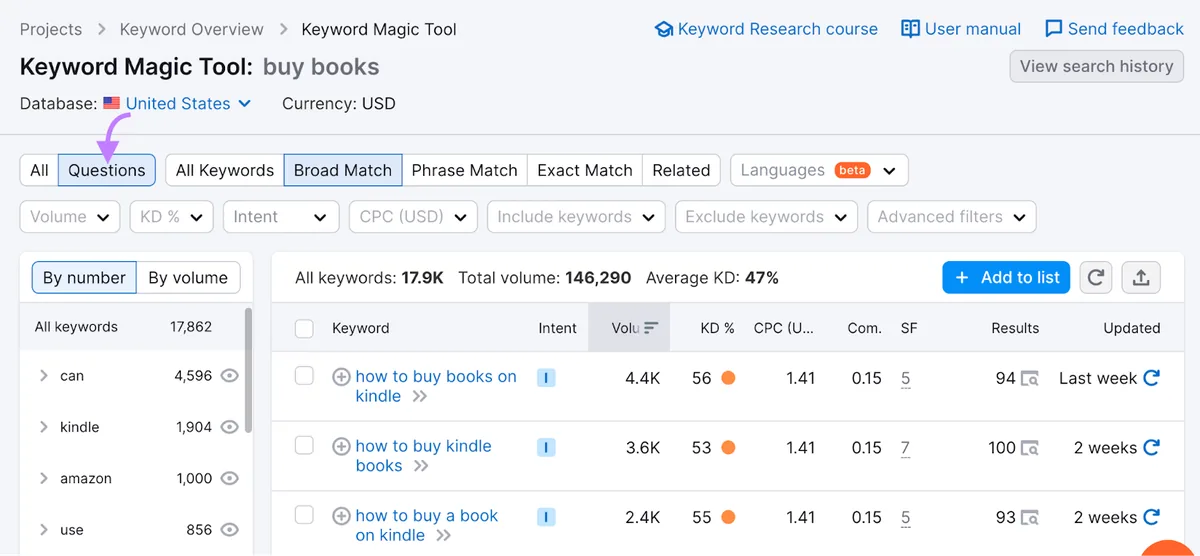This screenshot has height=556, width=1200.
Task: Switch to the Broad Match tab
Action: click(343, 170)
